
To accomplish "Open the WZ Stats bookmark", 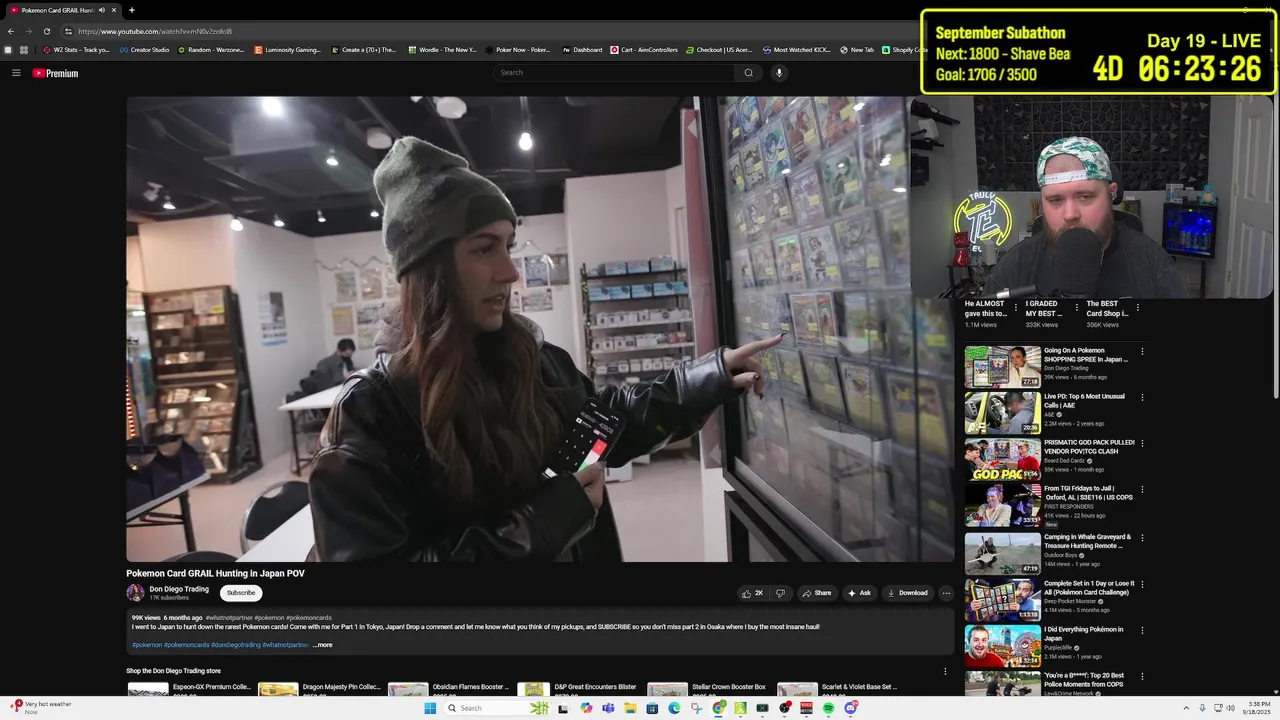I will tap(76, 50).
